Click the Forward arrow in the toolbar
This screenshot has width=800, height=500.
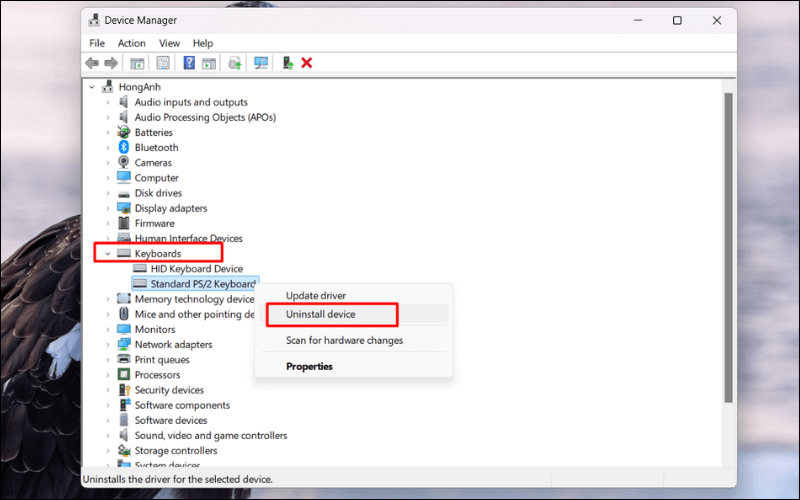pyautogui.click(x=111, y=63)
